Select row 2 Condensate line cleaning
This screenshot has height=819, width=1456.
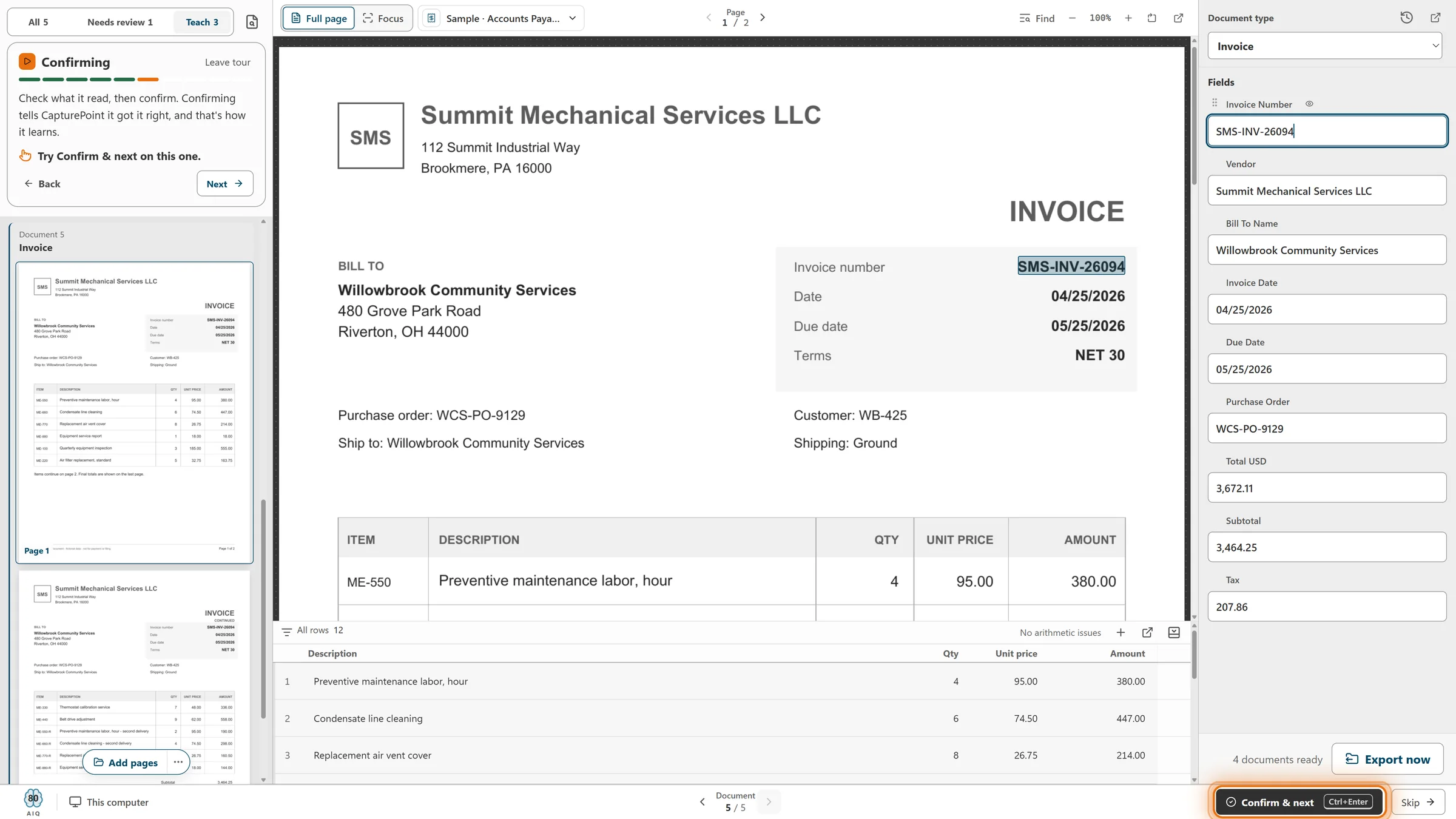tap(716, 718)
